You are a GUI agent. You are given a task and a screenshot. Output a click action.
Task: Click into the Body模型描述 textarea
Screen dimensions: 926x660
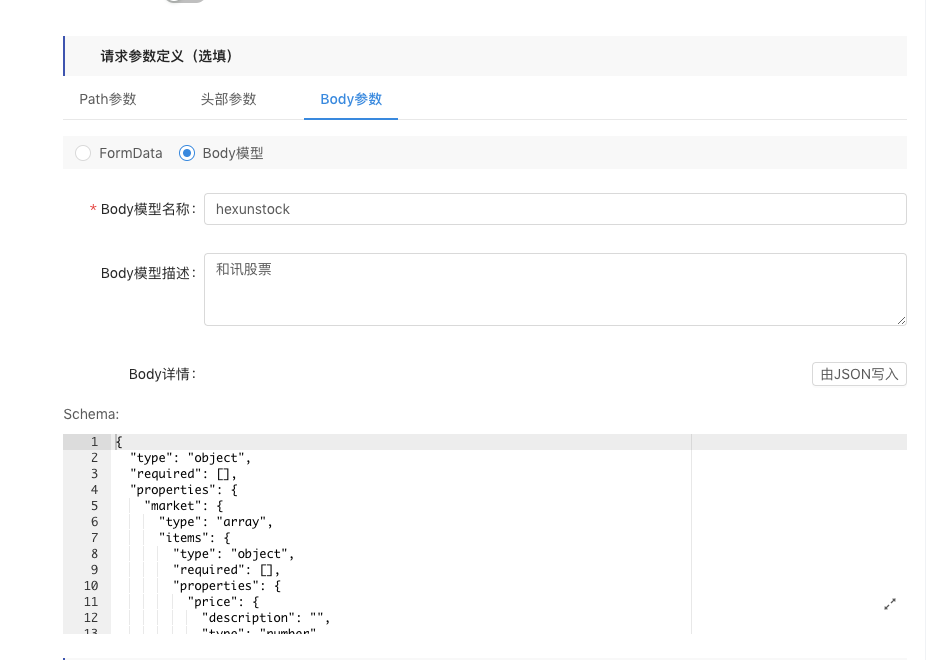tap(554, 288)
